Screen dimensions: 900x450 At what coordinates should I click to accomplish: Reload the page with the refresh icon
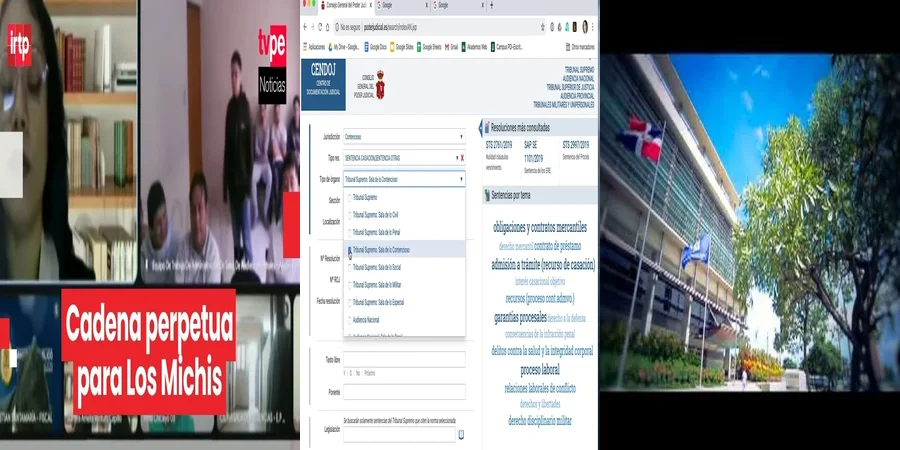320,27
